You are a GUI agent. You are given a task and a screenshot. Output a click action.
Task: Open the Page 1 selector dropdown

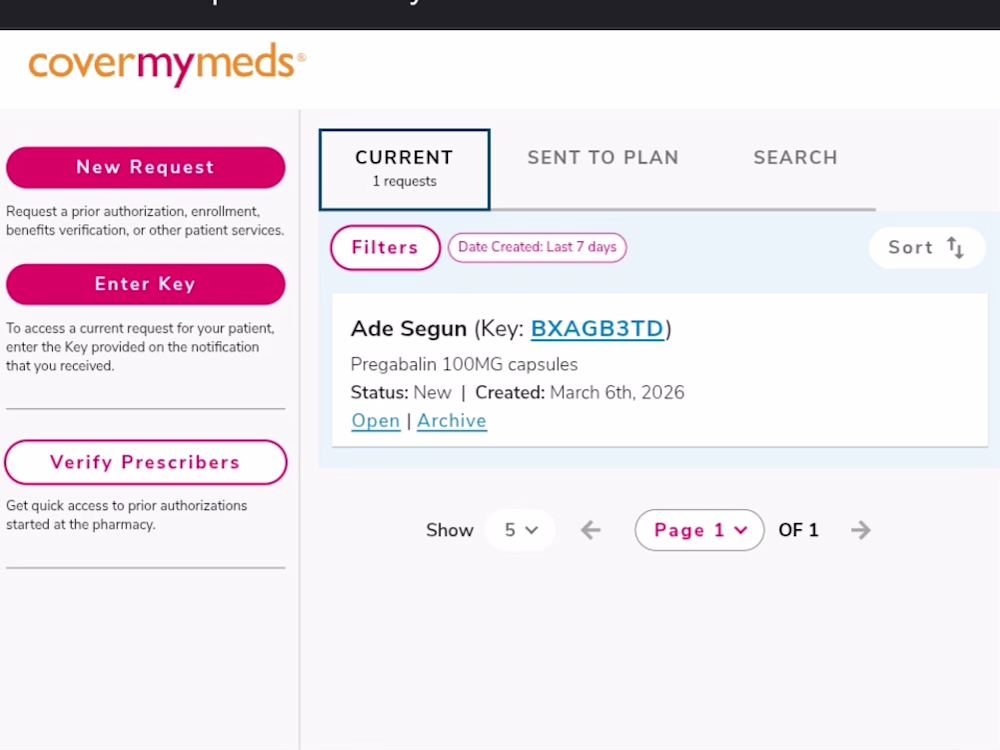700,530
